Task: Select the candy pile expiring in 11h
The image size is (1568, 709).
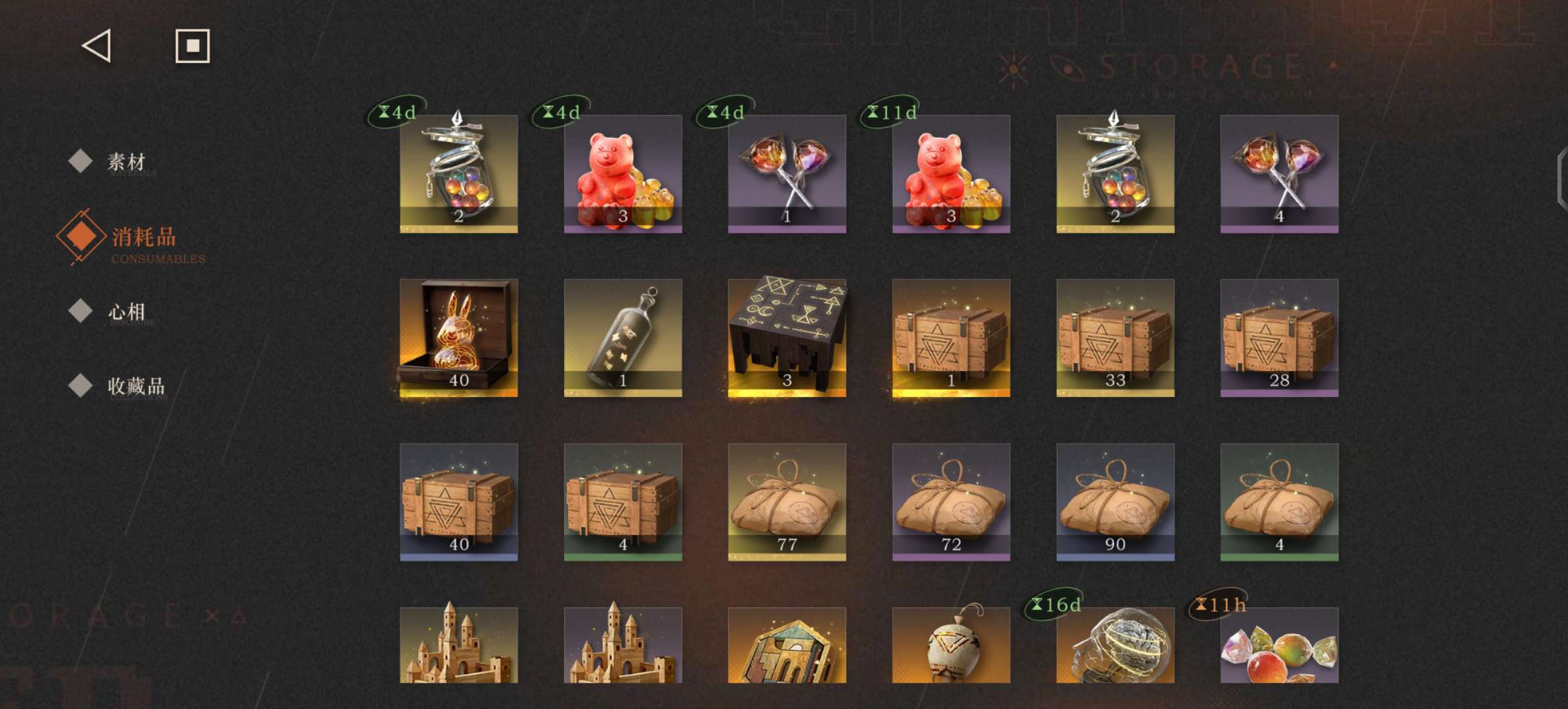Action: [1279, 645]
